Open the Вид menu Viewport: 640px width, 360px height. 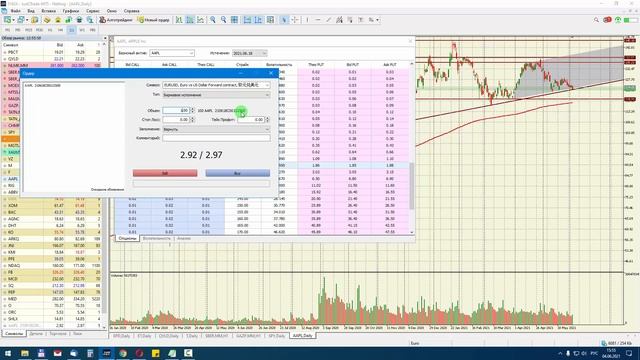pyautogui.click(x=31, y=11)
